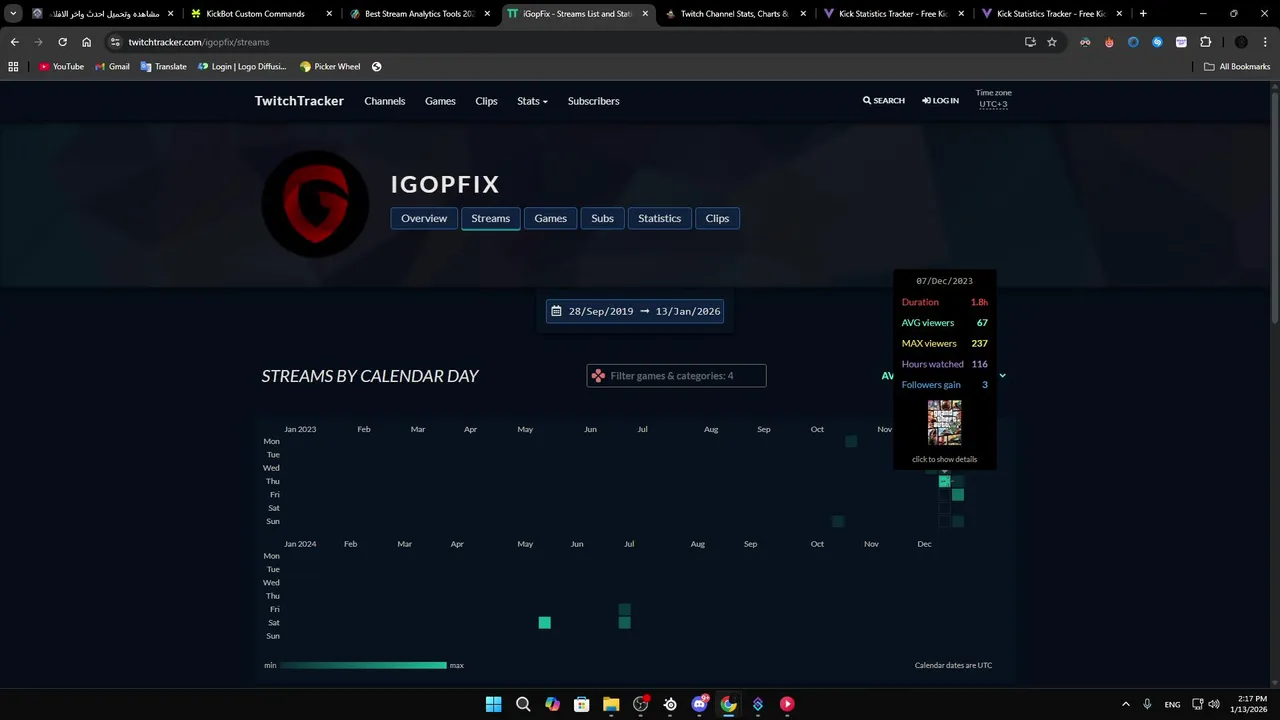Open the Picker Wheel bookmark
The width and height of the screenshot is (1280, 720).
point(330,67)
